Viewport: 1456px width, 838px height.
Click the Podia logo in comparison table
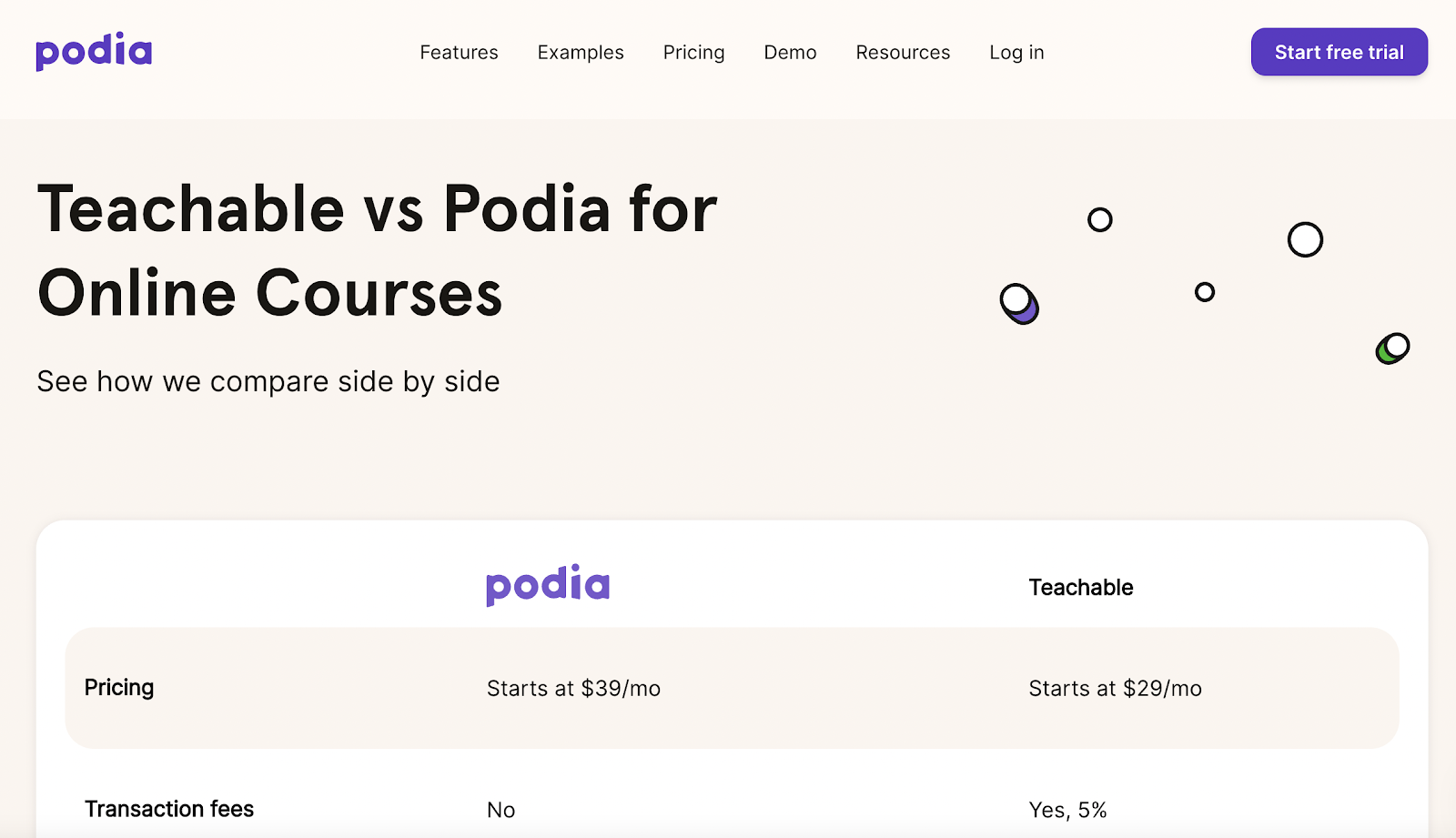click(548, 585)
